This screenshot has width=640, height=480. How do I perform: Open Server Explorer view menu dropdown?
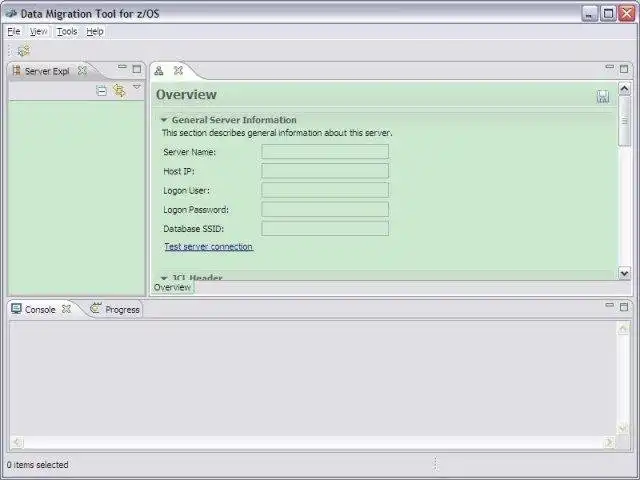point(137,87)
